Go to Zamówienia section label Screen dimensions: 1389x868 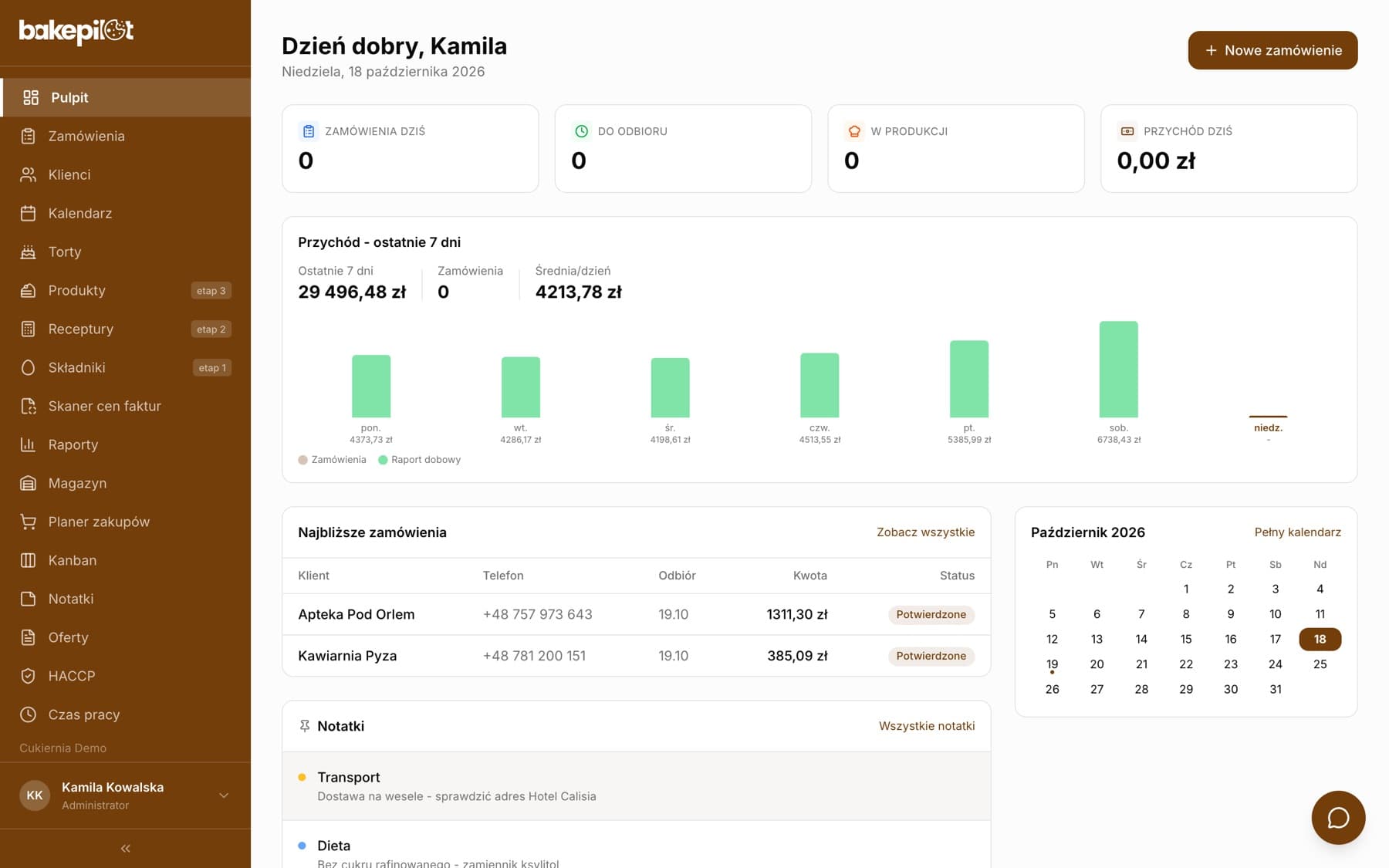point(86,136)
